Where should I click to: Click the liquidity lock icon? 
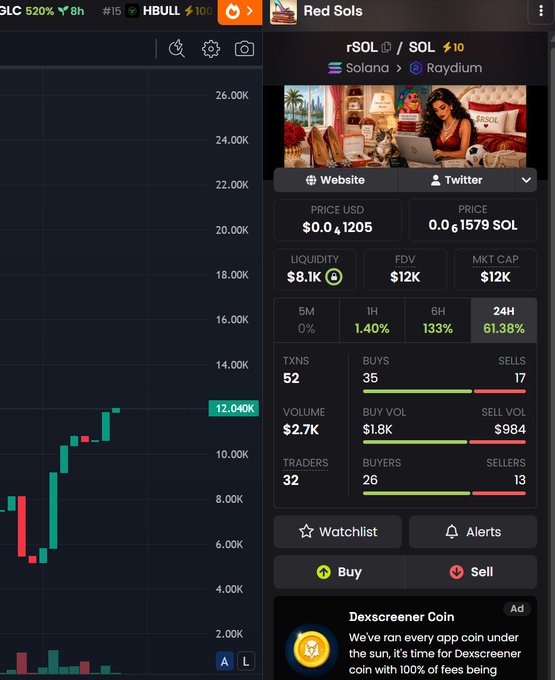334,277
